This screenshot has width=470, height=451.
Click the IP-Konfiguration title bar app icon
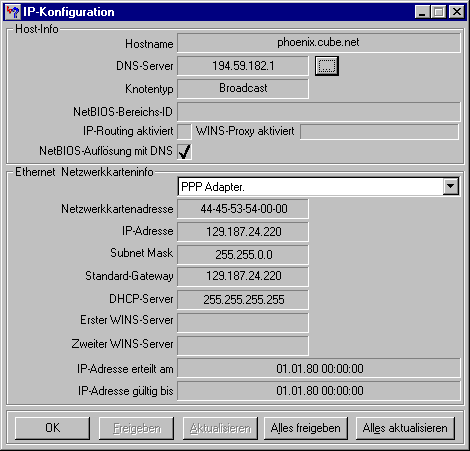tap(13, 12)
